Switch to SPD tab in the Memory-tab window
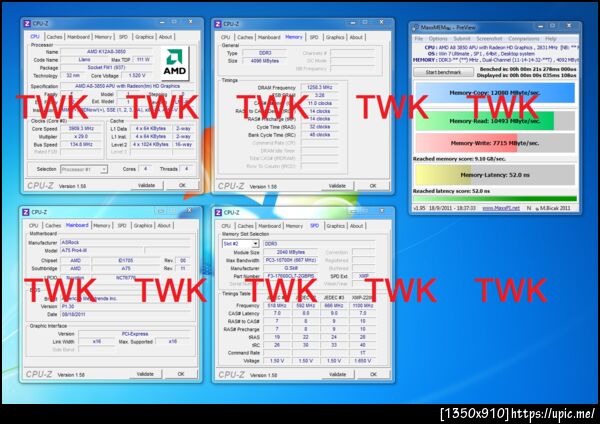 [314, 38]
